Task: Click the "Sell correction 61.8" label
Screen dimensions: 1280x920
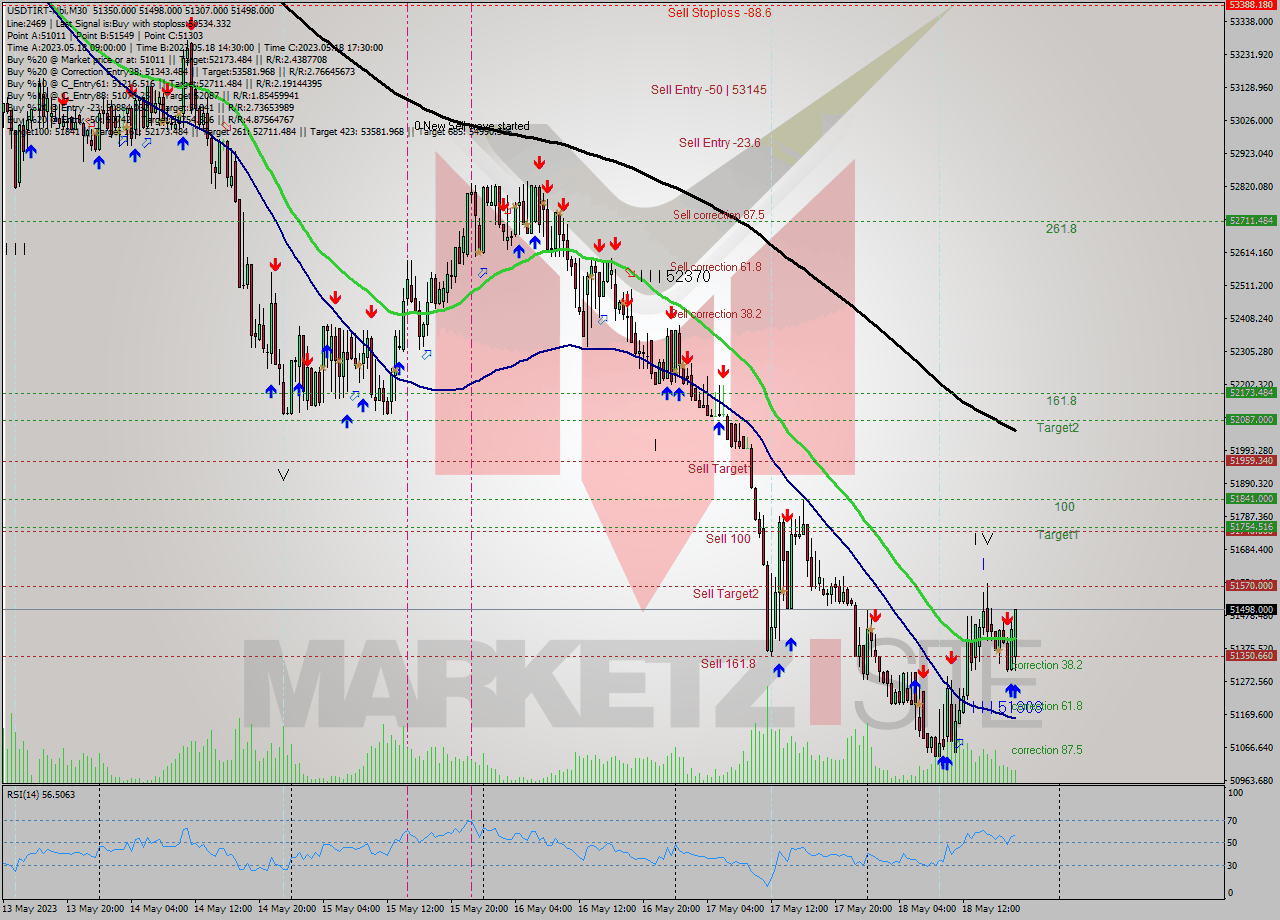Action: [x=716, y=267]
